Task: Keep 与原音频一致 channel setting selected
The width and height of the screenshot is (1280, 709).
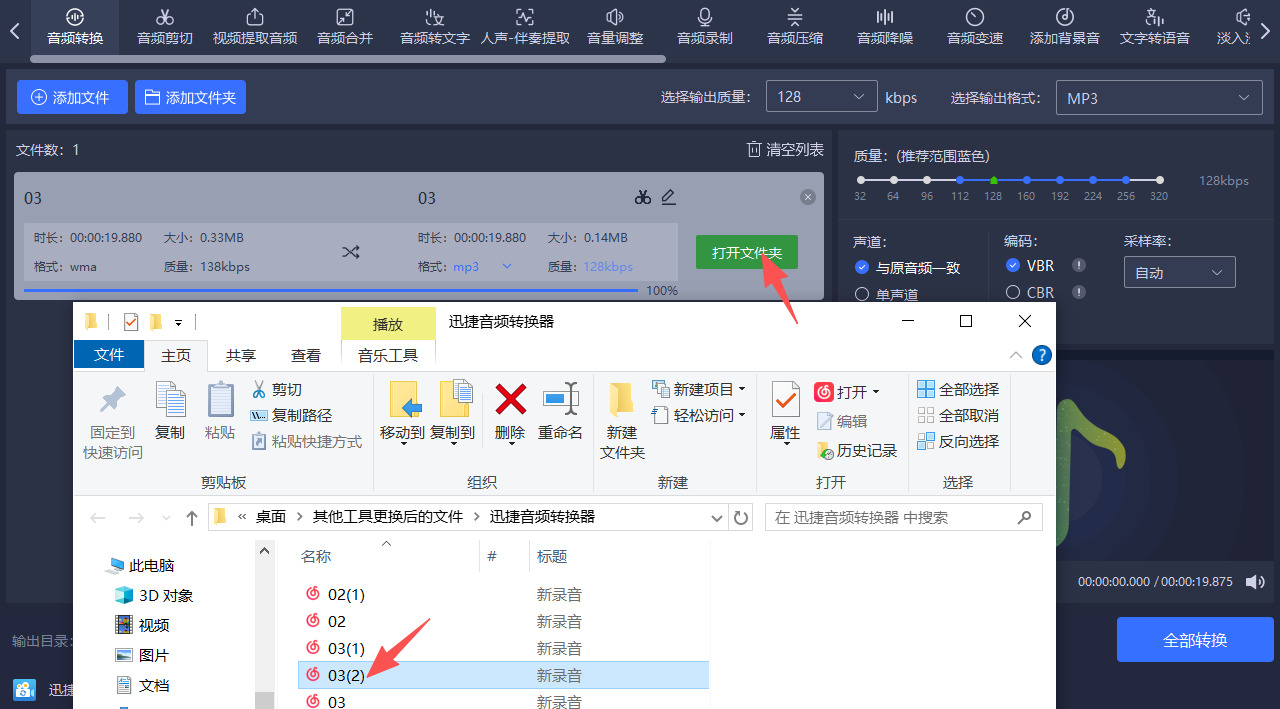Action: click(861, 265)
